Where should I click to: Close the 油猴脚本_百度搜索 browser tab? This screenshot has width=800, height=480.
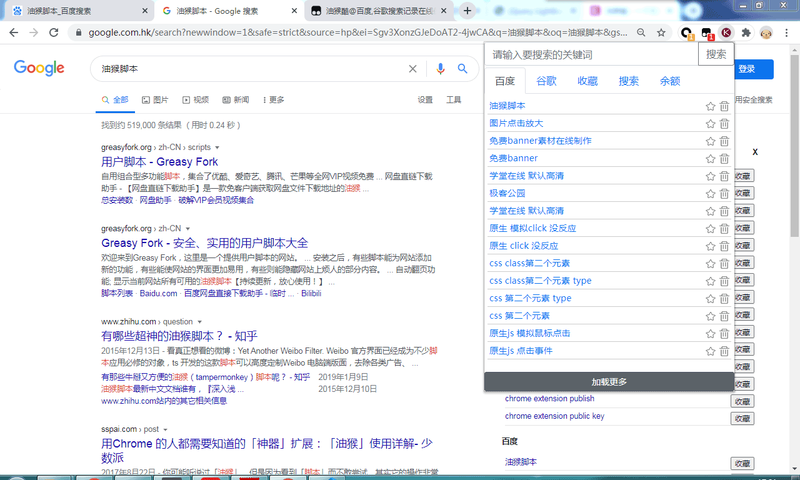click(x=145, y=11)
